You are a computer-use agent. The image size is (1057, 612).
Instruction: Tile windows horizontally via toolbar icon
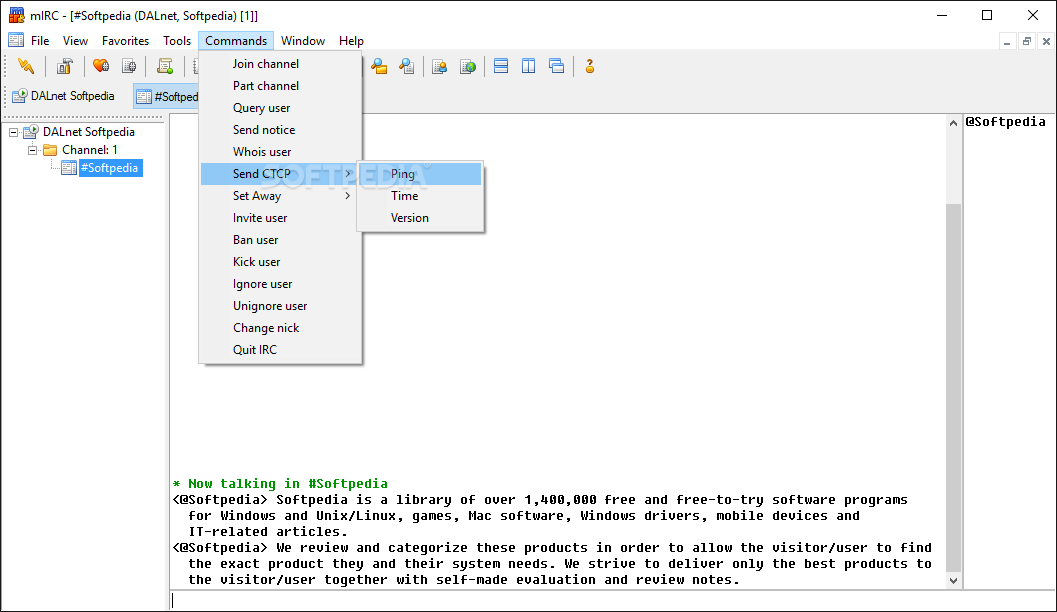click(x=501, y=66)
